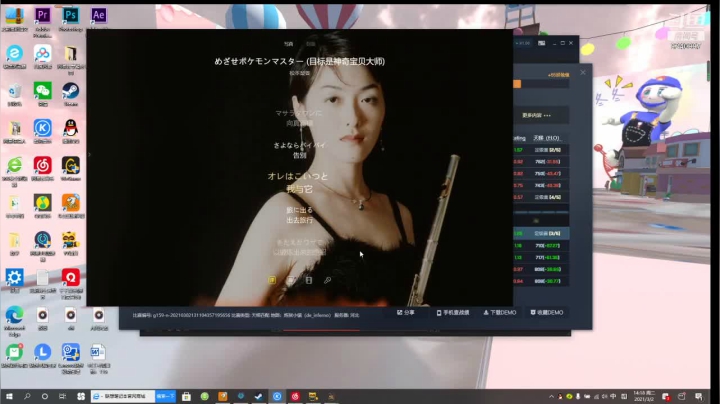720x404 pixels.
Task: Click the playback progress bar under player
Action: (355, 330)
